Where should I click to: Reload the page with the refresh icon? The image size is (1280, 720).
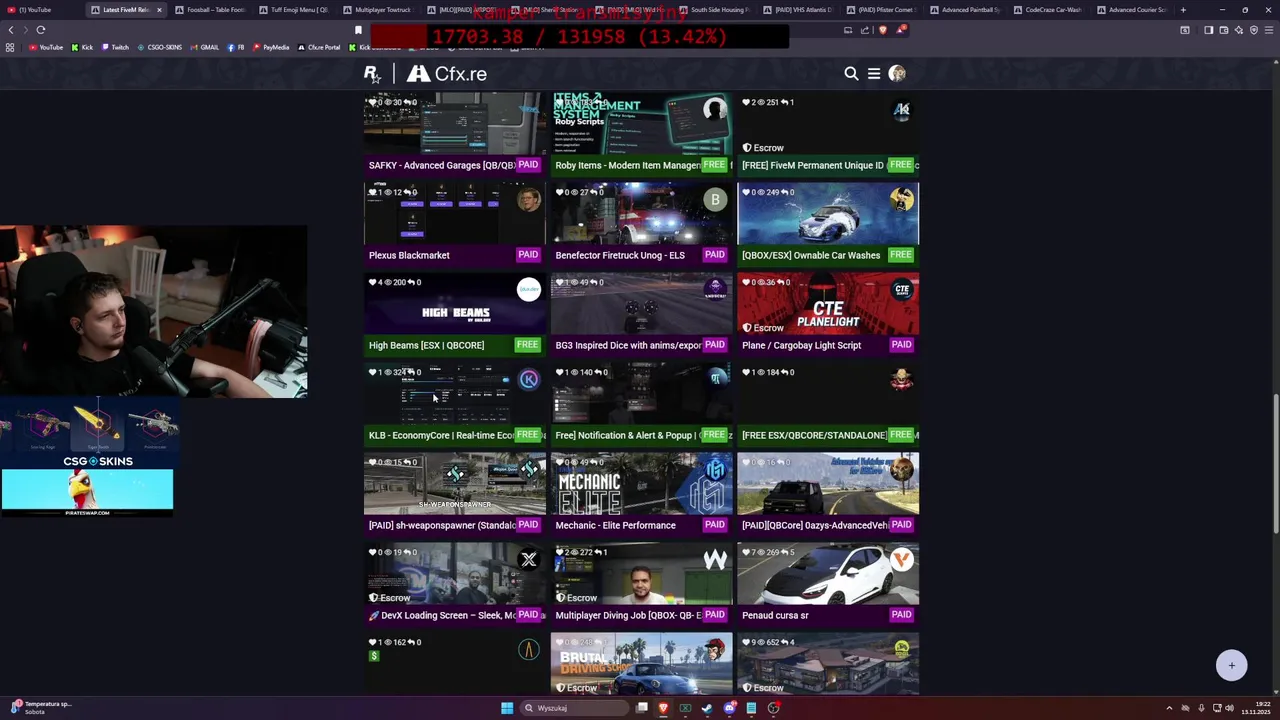coord(41,30)
